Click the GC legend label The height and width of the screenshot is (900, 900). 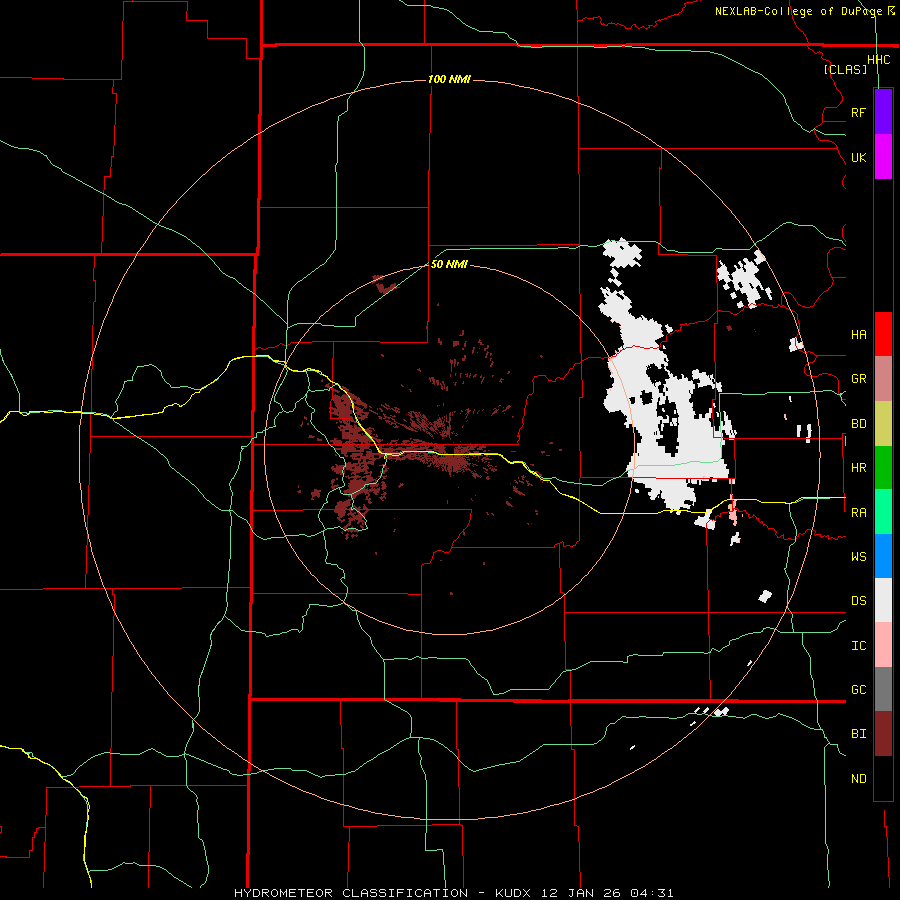coord(858,690)
